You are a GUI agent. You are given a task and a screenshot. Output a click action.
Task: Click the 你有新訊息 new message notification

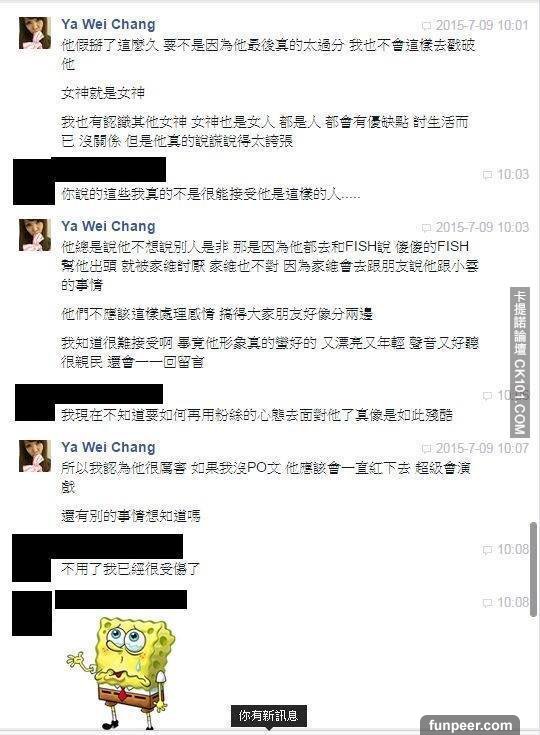(269, 716)
